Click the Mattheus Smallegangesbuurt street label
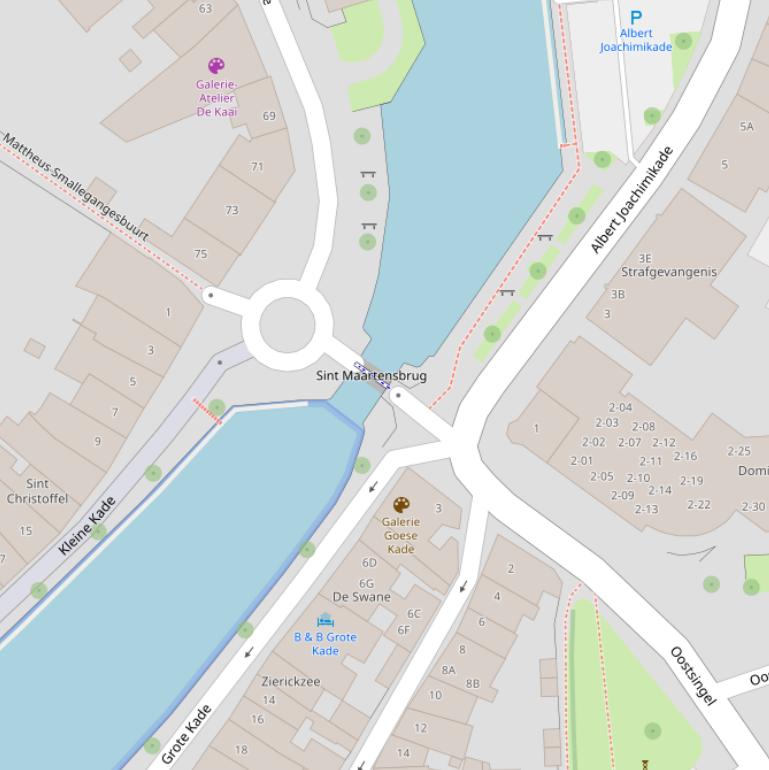Viewport: 769px width, 770px height. pyautogui.click(x=75, y=186)
